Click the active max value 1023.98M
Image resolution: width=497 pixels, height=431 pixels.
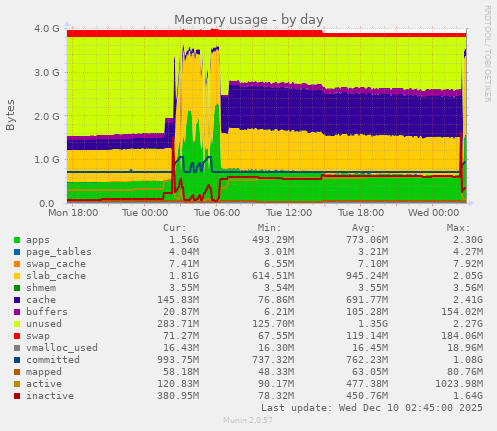click(459, 384)
